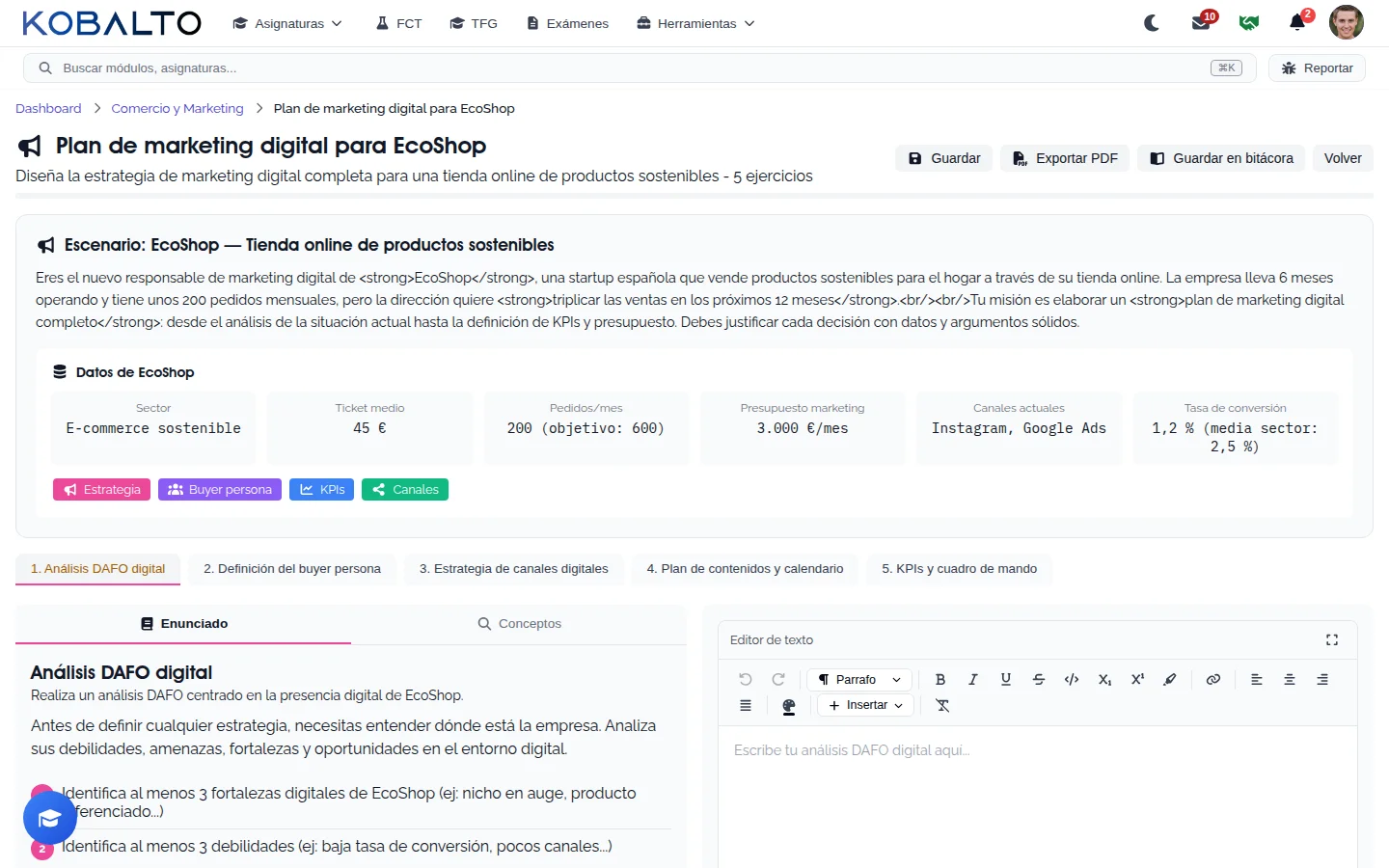Expand the Asignaturas menu

287,23
